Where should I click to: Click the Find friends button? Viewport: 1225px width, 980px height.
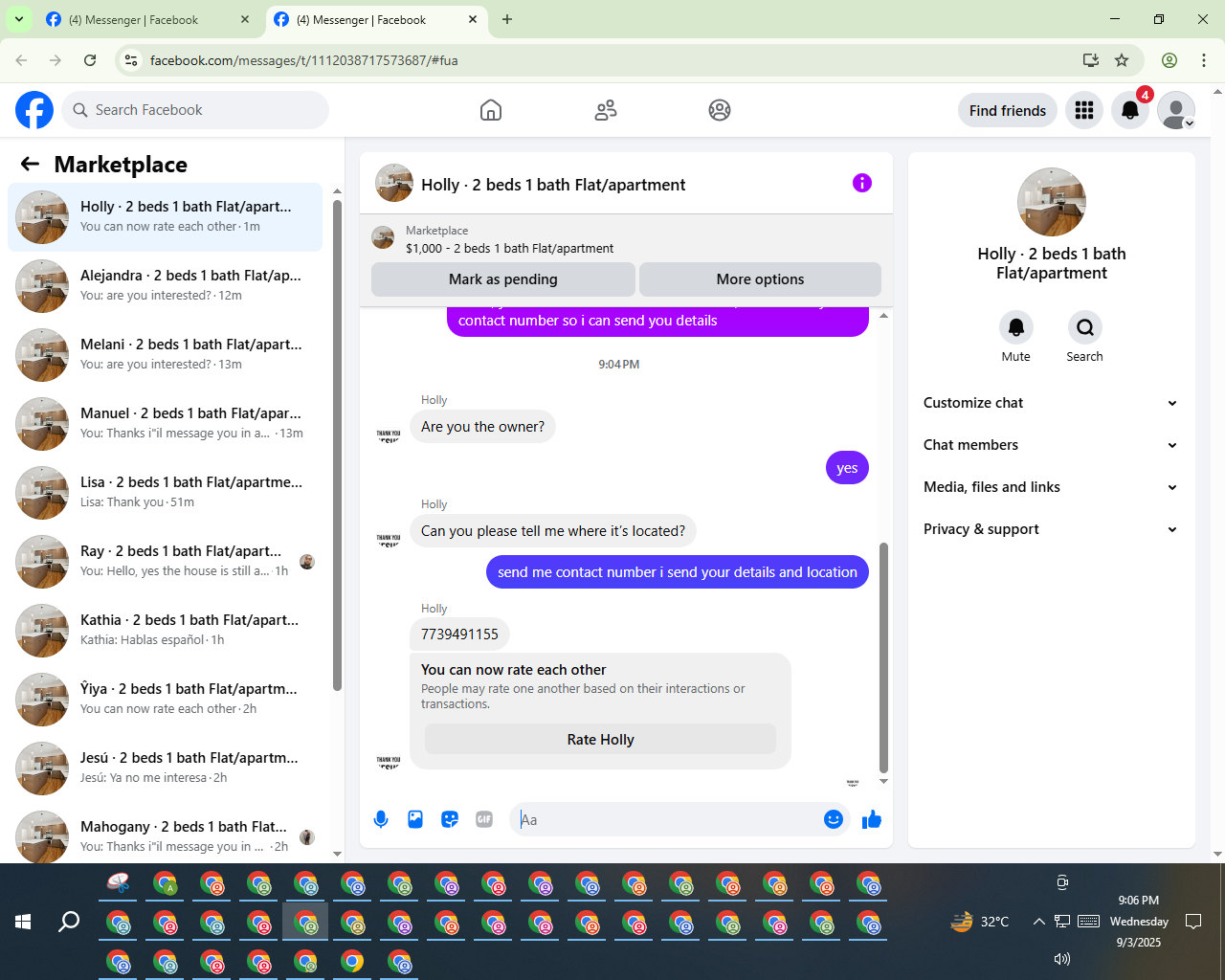[1008, 111]
